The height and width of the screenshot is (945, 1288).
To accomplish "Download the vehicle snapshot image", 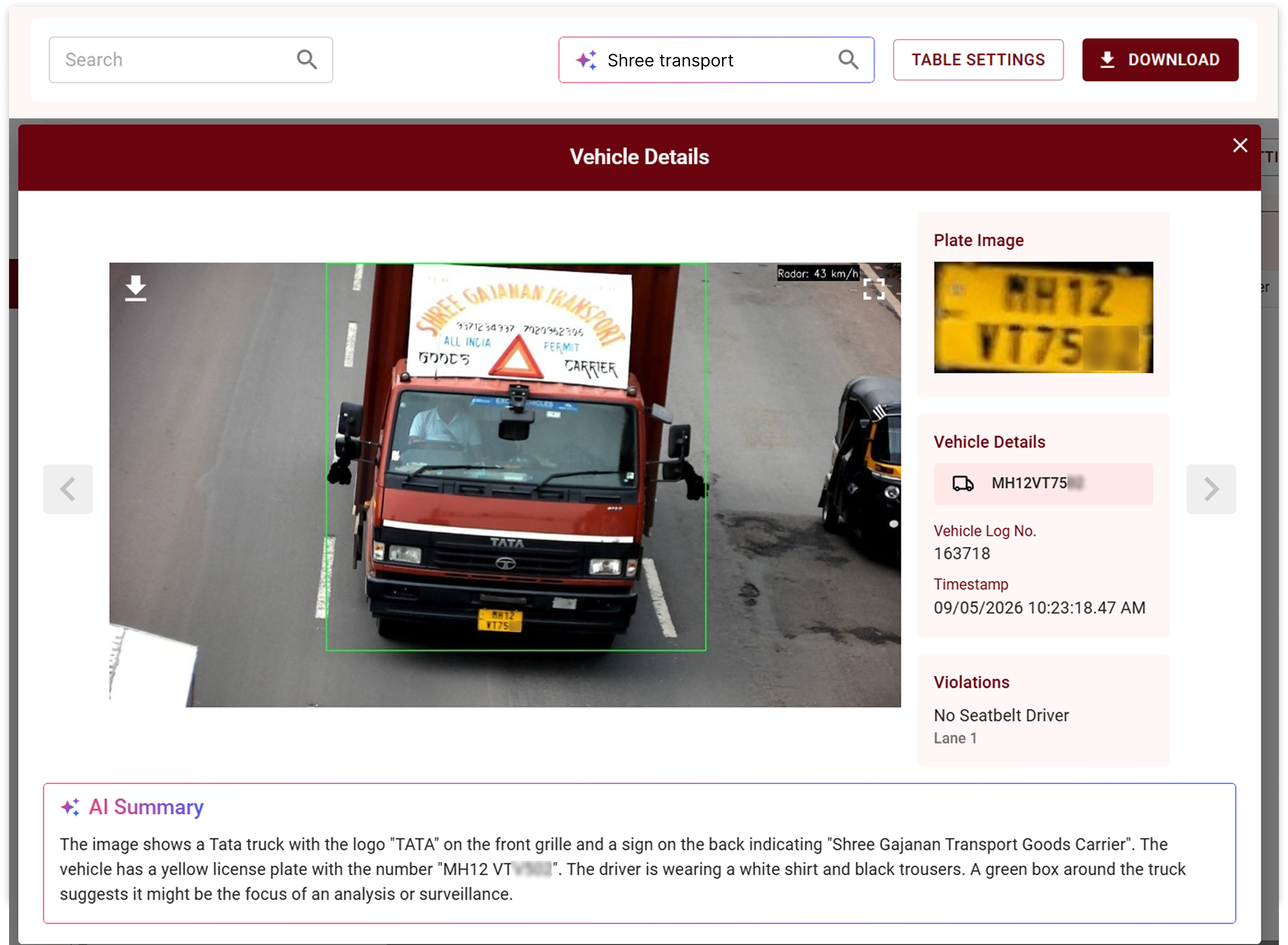I will (135, 288).
